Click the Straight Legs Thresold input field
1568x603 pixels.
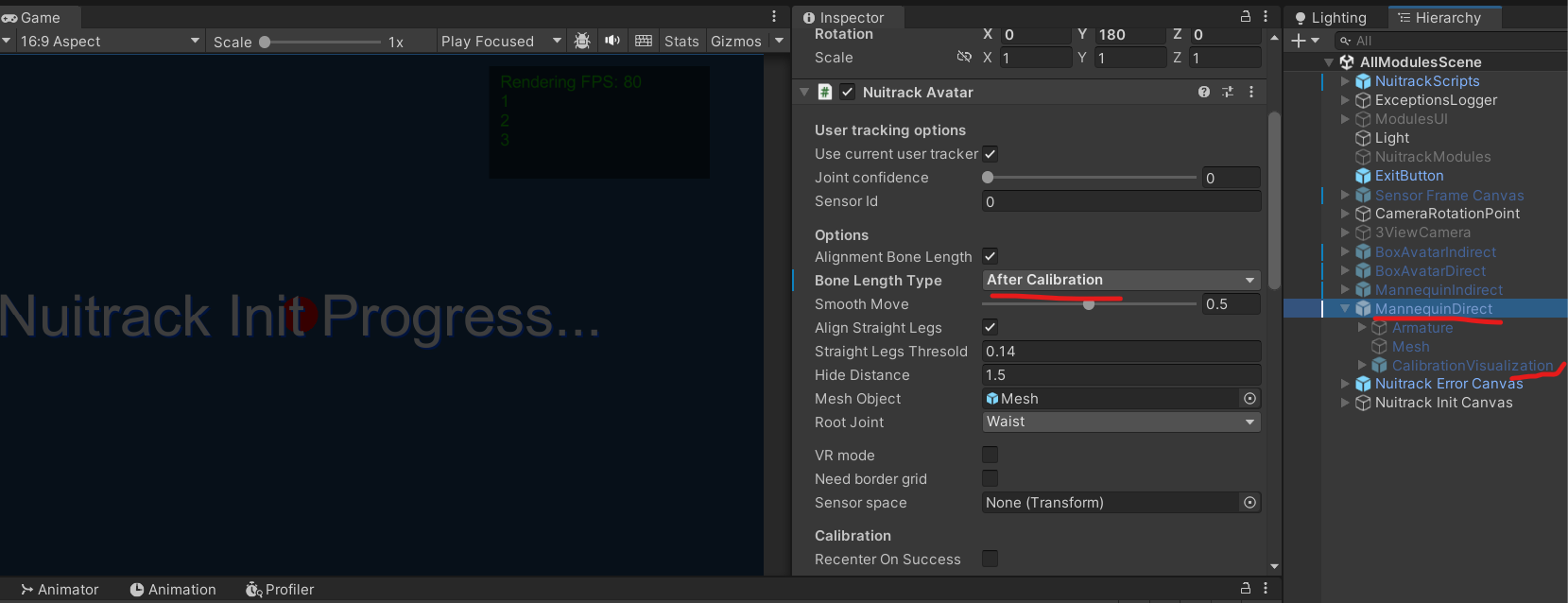[1121, 352]
